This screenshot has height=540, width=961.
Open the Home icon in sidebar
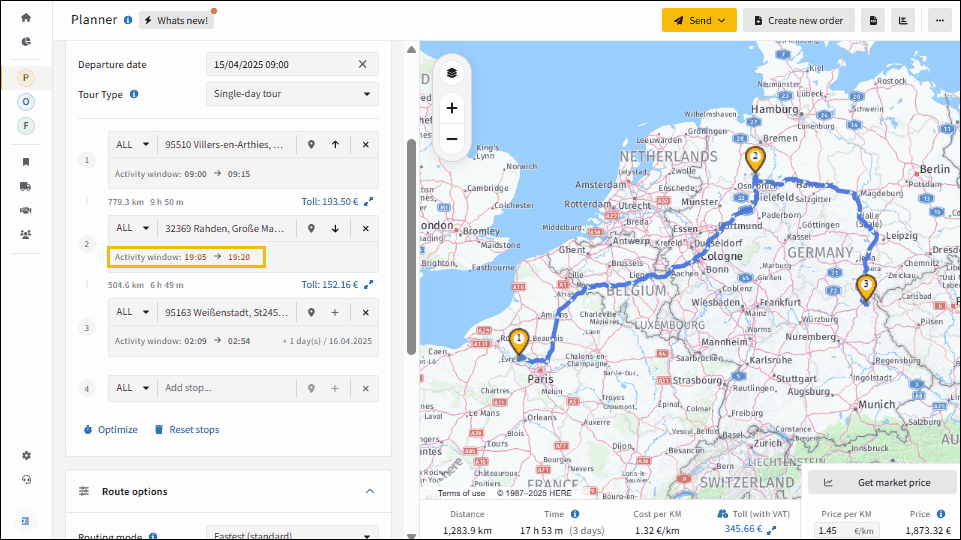coord(26,18)
